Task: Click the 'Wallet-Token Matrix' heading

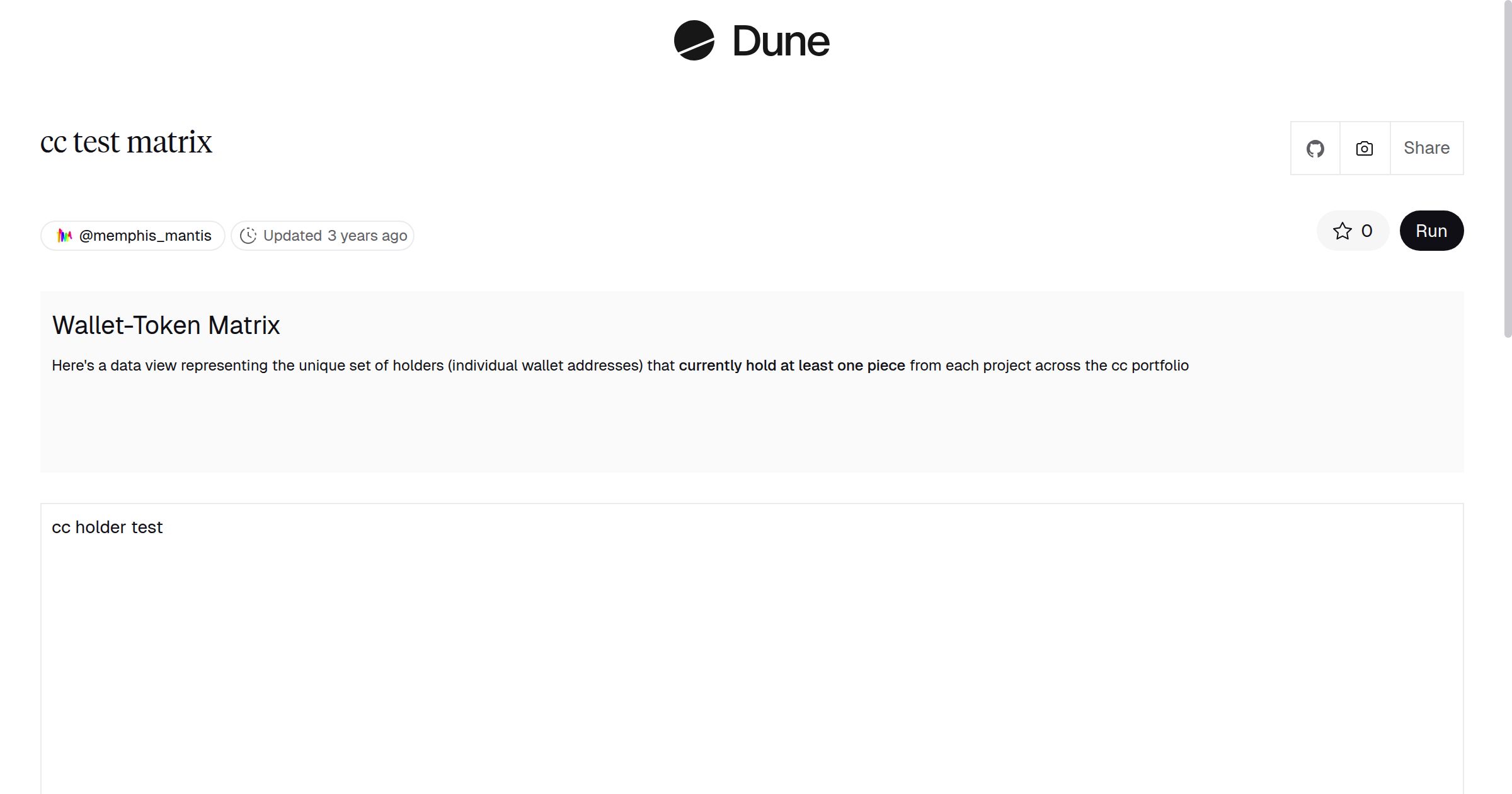Action: point(166,325)
